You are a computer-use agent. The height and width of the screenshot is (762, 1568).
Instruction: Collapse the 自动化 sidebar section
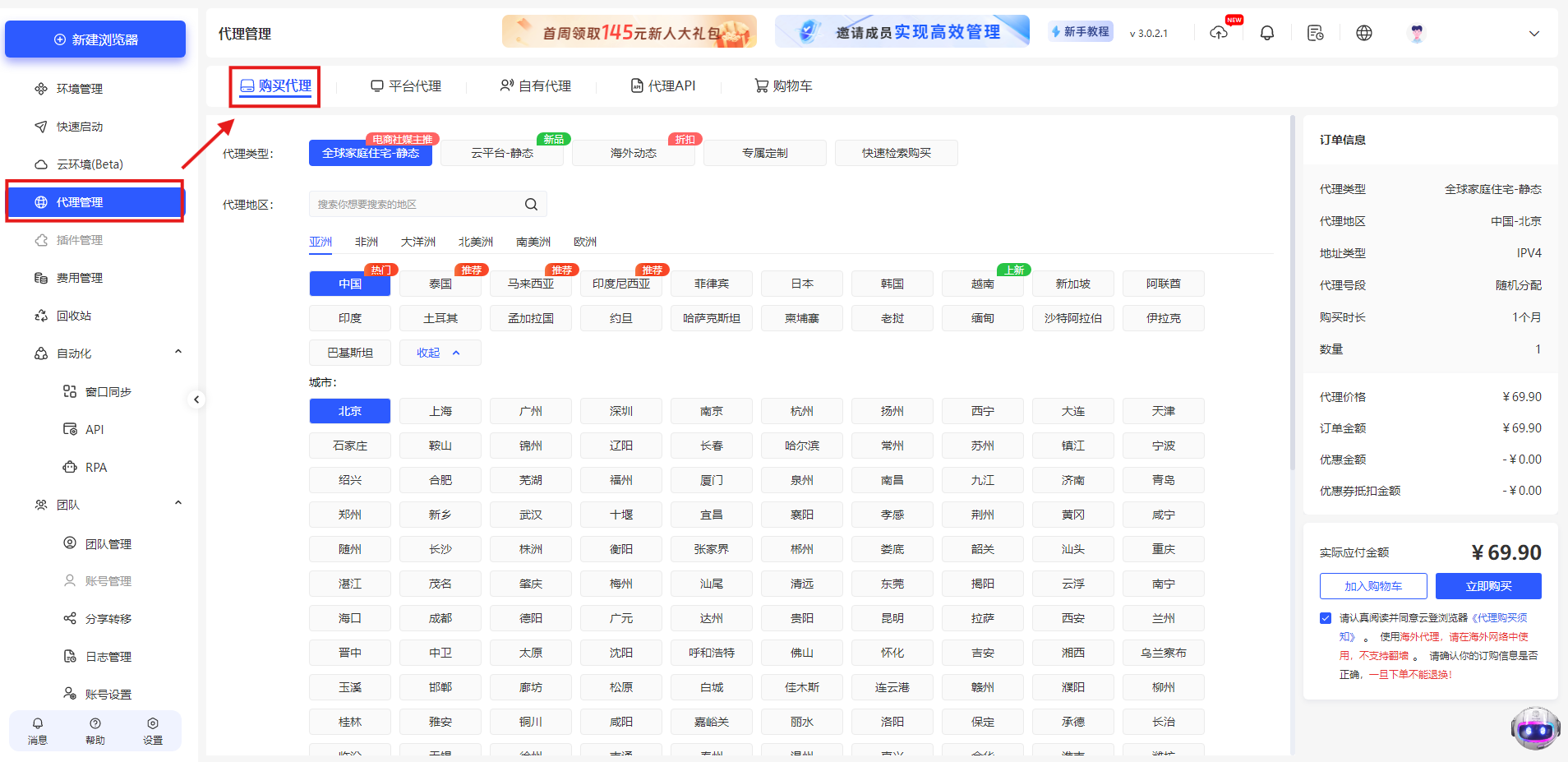(178, 351)
